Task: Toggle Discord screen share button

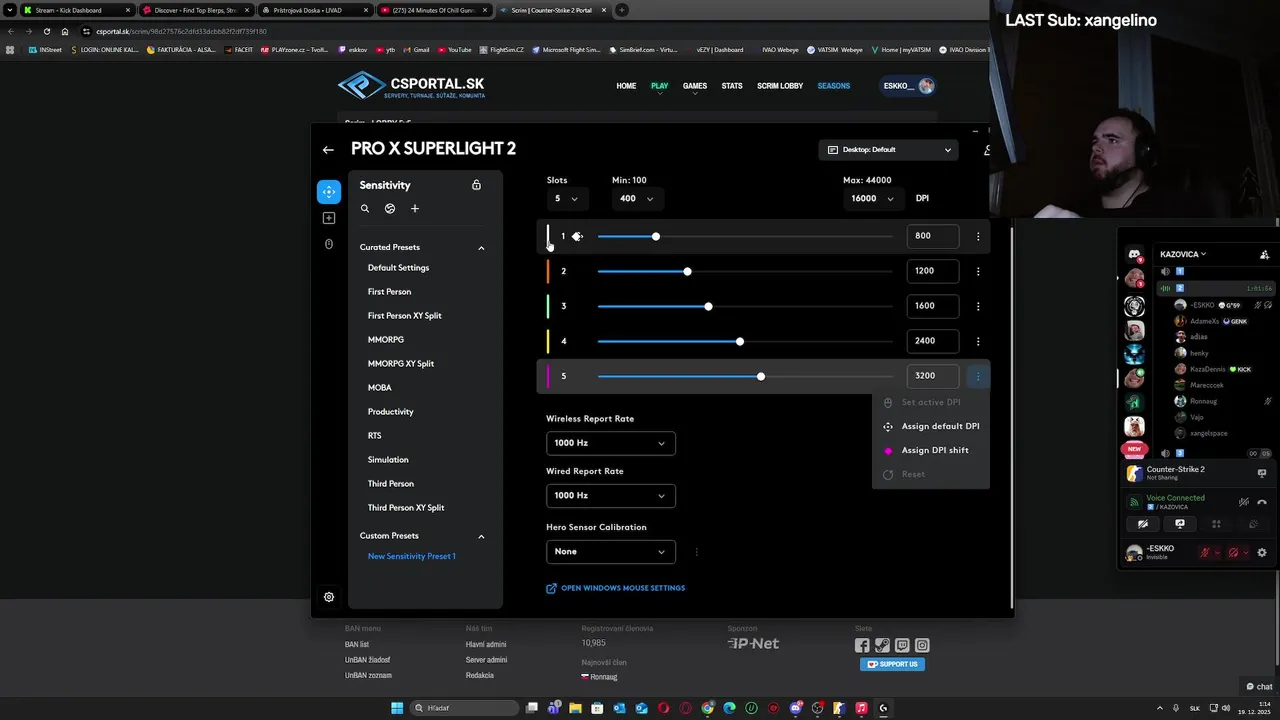Action: pos(1180,524)
